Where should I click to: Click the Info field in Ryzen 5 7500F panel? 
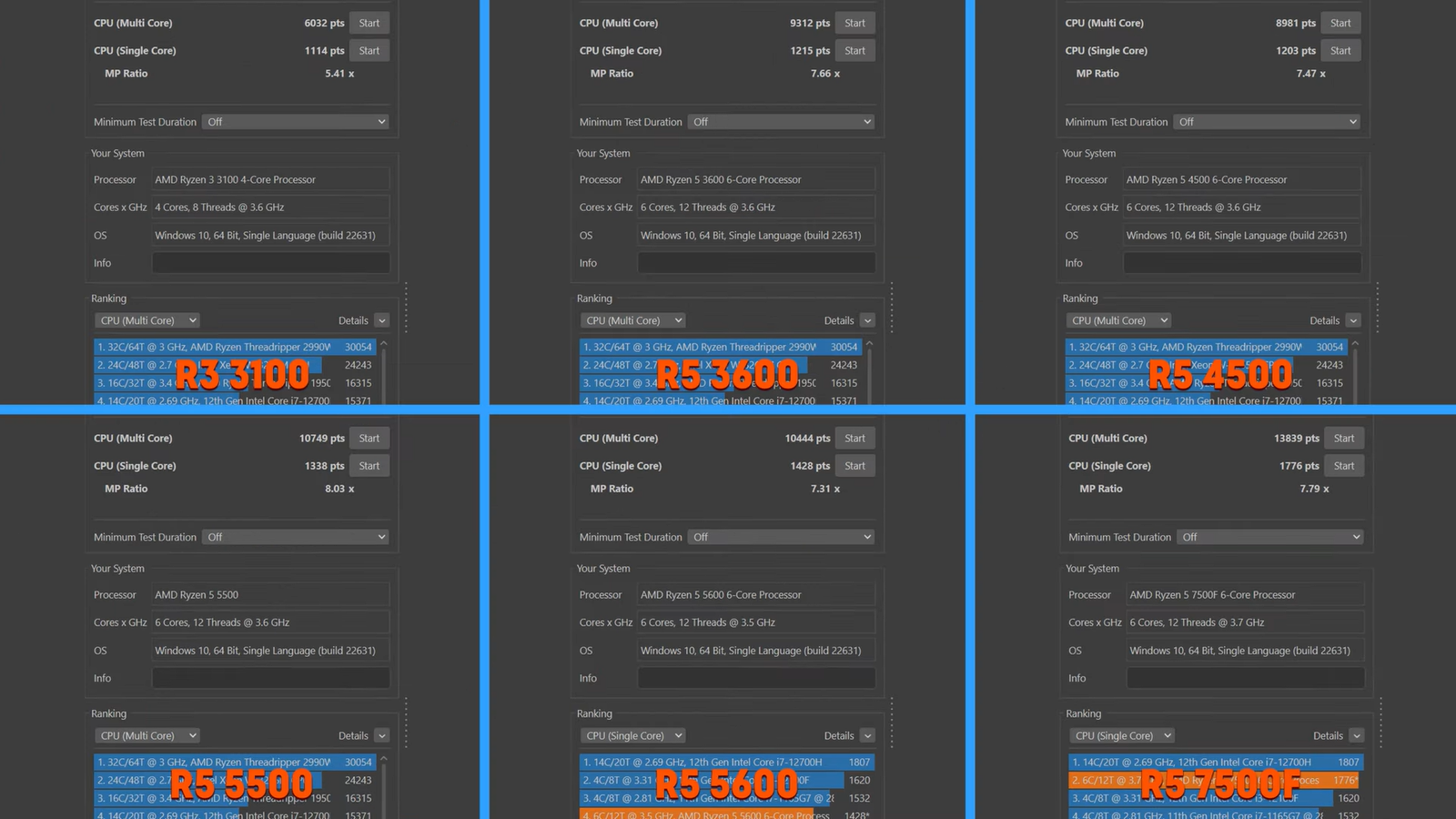click(x=1245, y=678)
